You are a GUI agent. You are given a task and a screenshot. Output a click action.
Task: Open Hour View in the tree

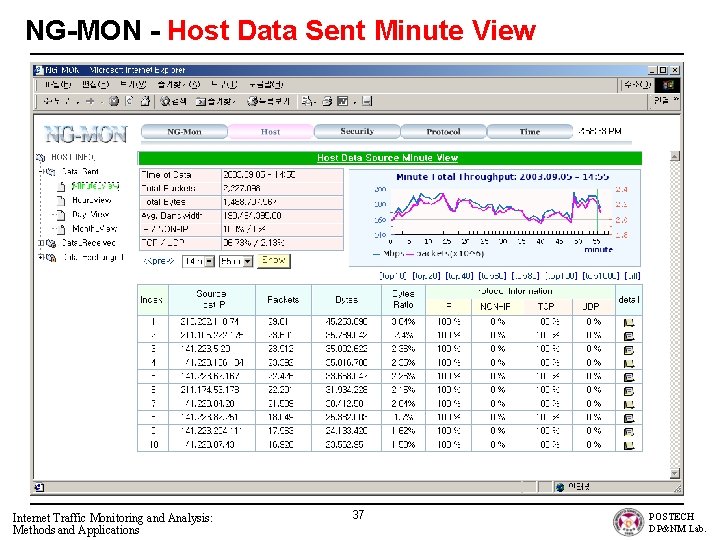91,200
